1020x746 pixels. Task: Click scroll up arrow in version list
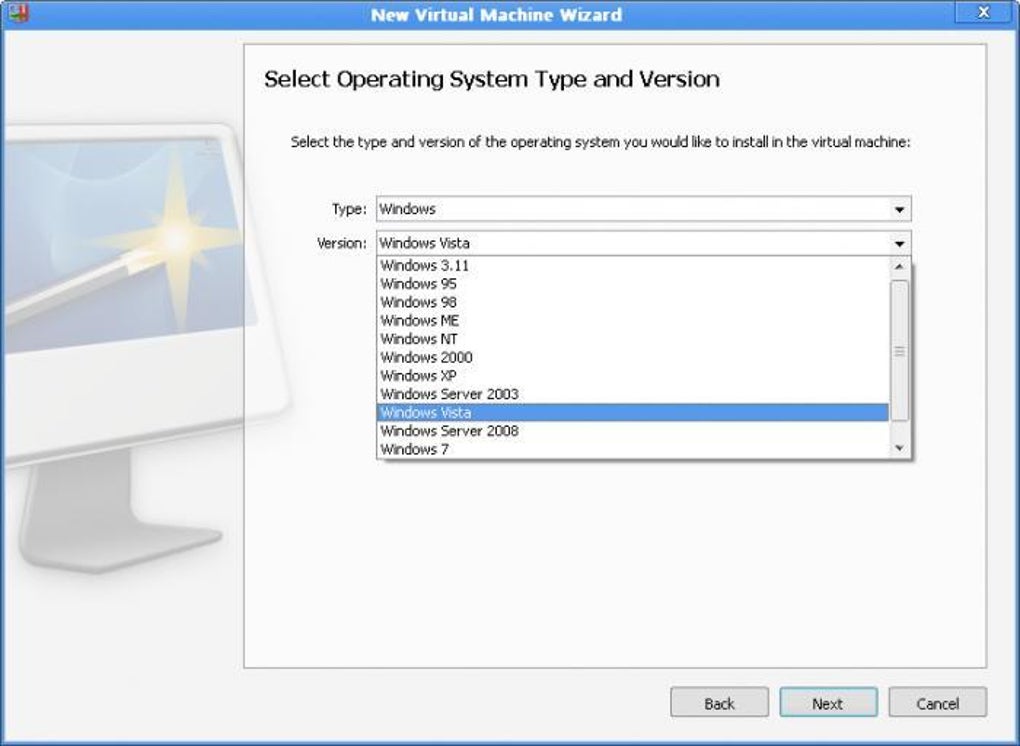coord(899,267)
